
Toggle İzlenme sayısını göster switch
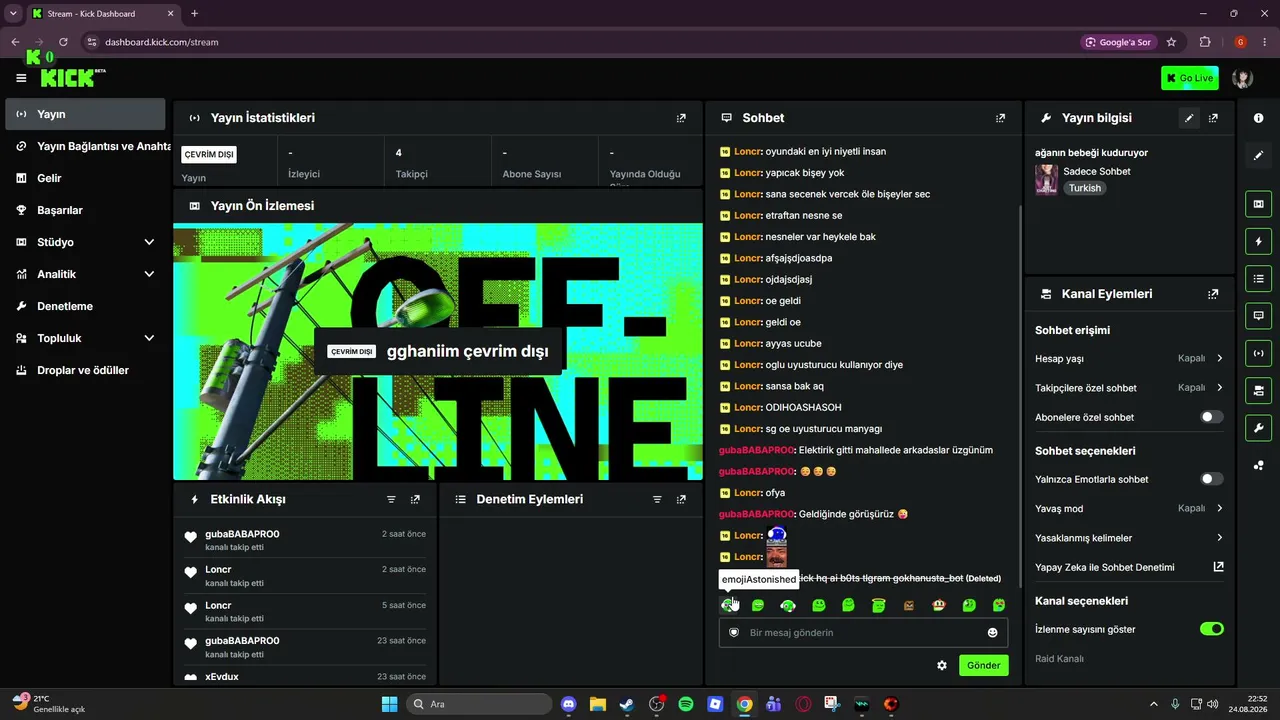1211,629
